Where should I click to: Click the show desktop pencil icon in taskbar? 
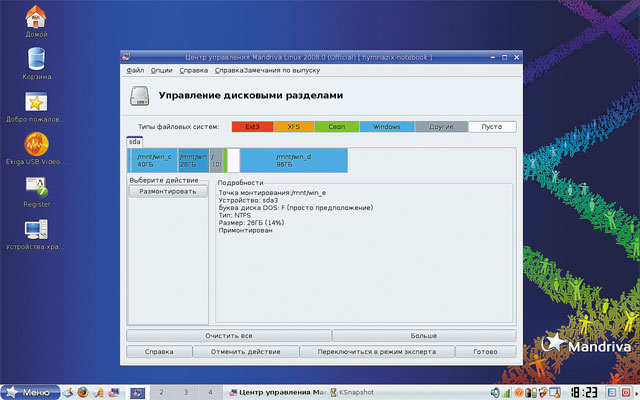(x=68, y=393)
